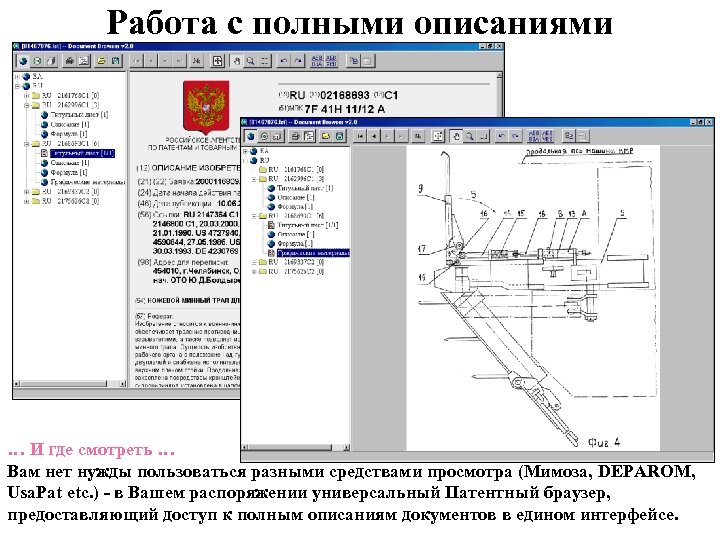Select highlighted Титульный лист [1/1] in back window
The image size is (720, 540).
coord(82,153)
